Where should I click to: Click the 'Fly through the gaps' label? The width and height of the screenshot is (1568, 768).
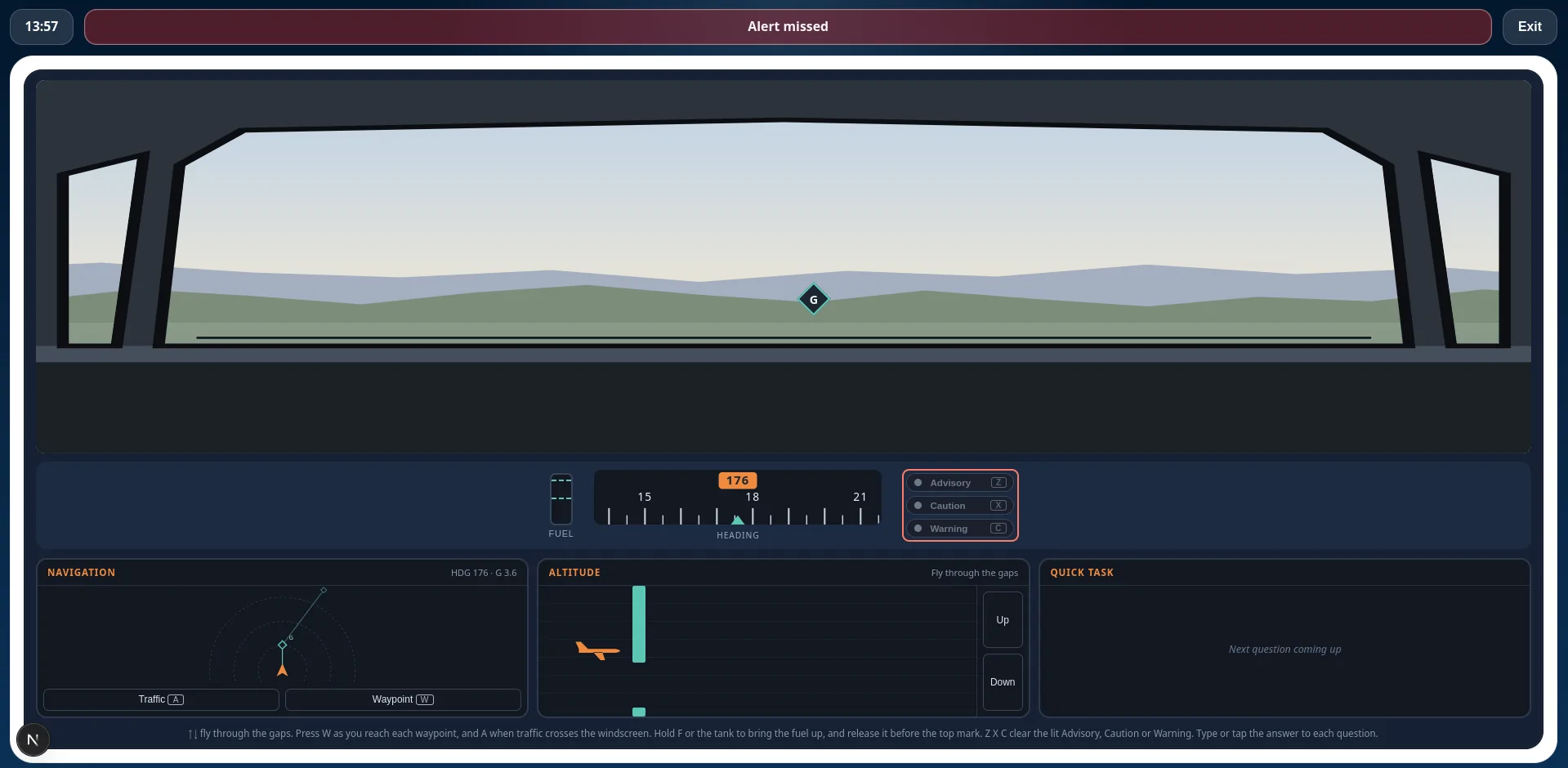pos(975,573)
